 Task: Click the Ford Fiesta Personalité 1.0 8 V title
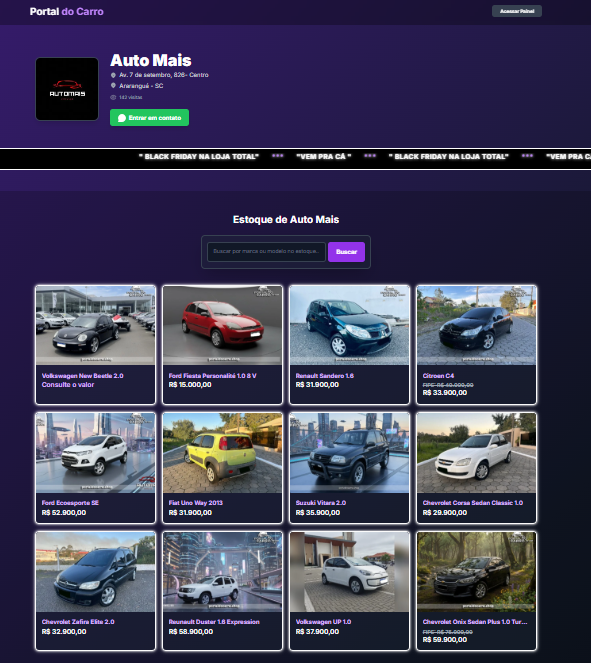click(212, 375)
